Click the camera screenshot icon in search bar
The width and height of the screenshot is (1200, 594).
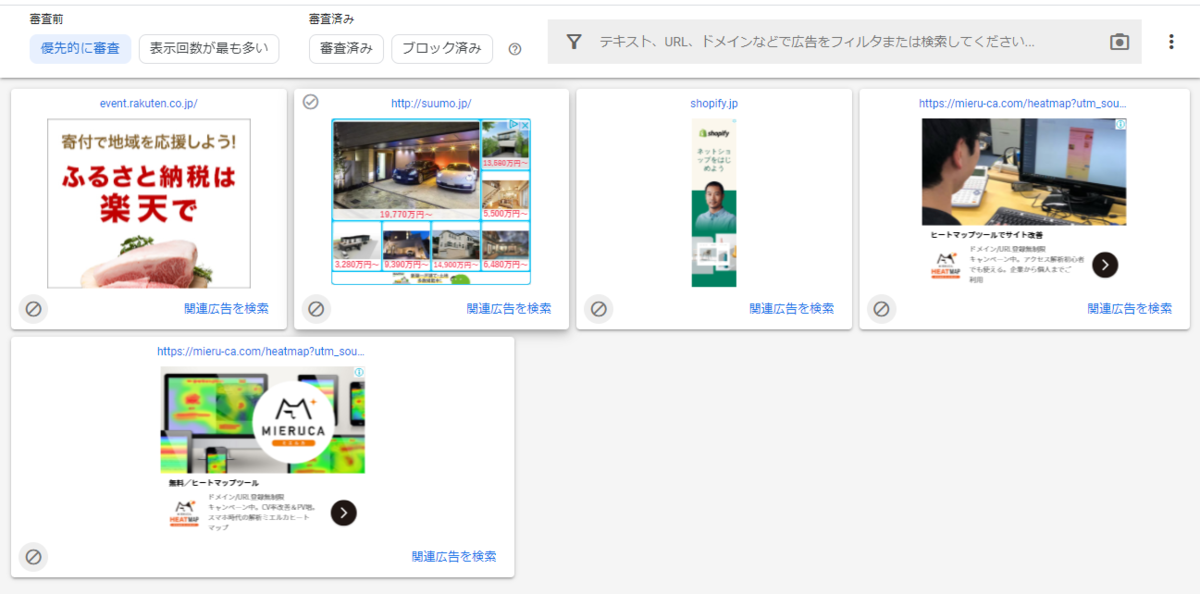click(1119, 42)
